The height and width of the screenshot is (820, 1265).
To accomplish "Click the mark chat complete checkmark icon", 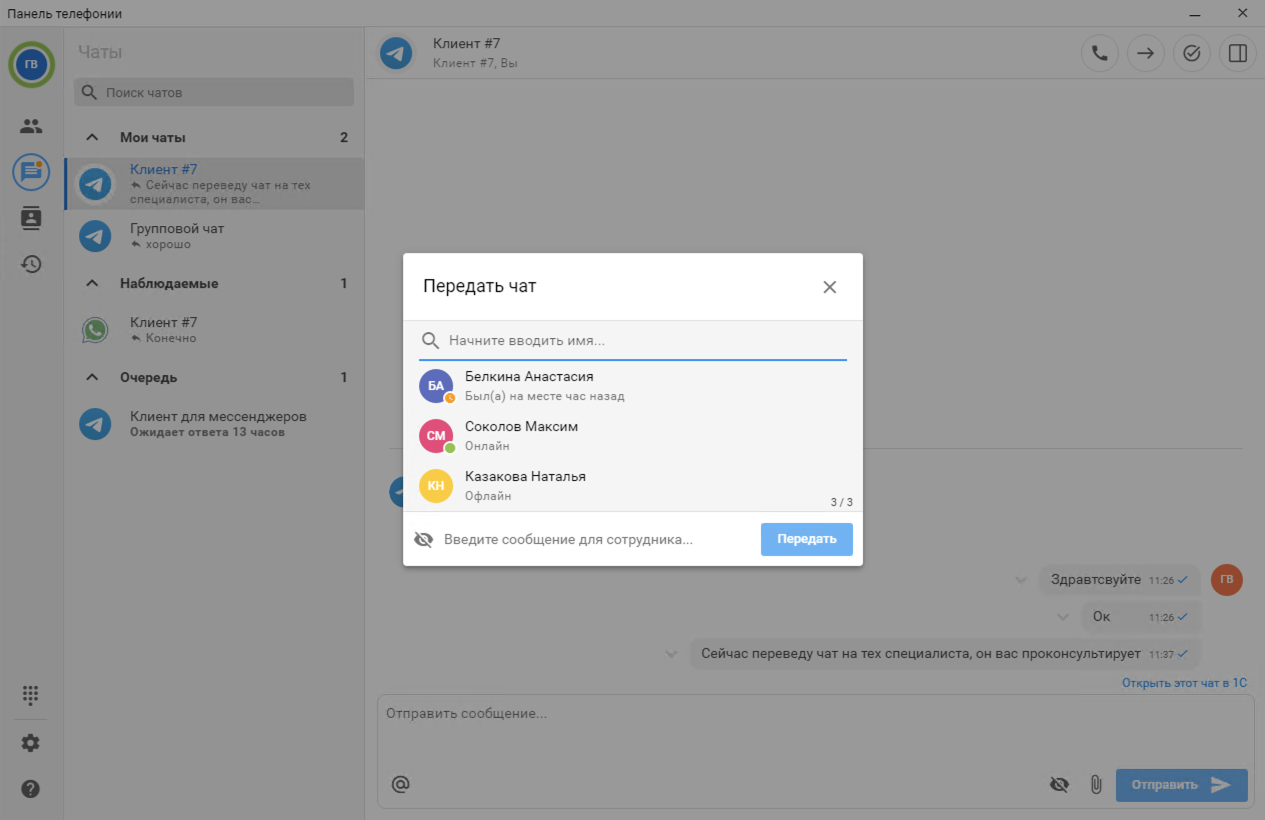I will 1191,54.
